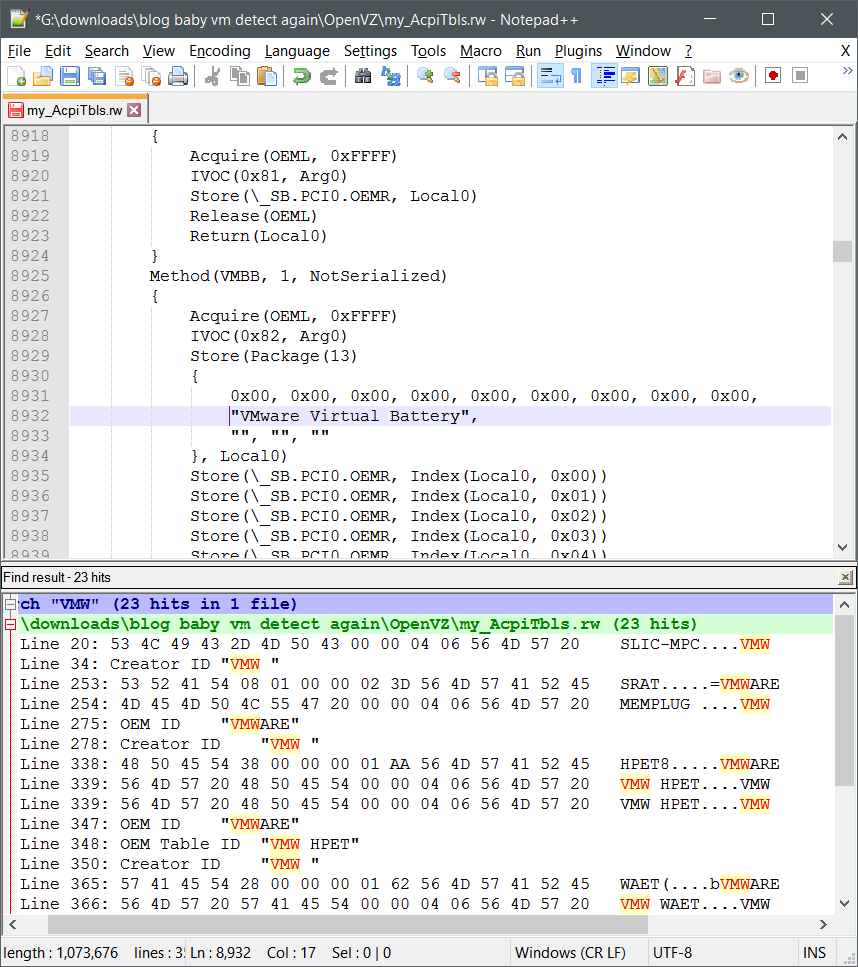Close the Find result panel
The width and height of the screenshot is (858, 967).
coord(845,577)
